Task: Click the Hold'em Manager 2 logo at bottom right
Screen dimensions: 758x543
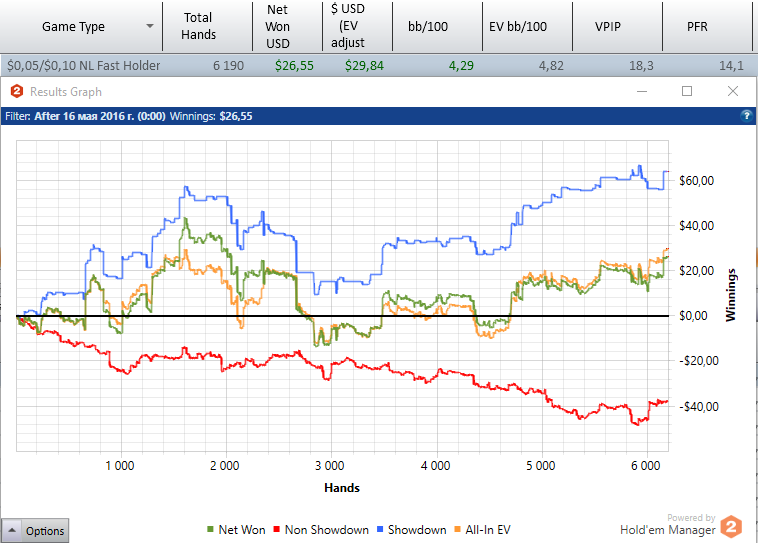Action: click(731, 527)
